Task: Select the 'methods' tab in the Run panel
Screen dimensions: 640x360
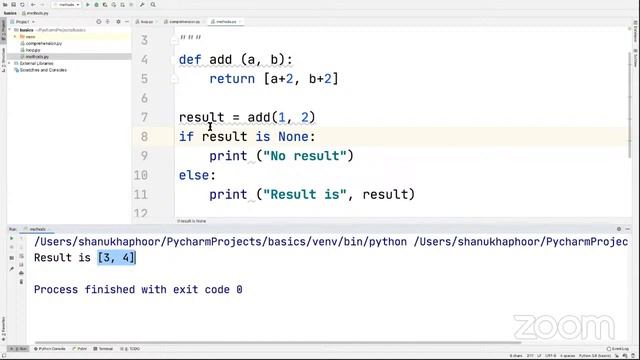Action: [38, 229]
